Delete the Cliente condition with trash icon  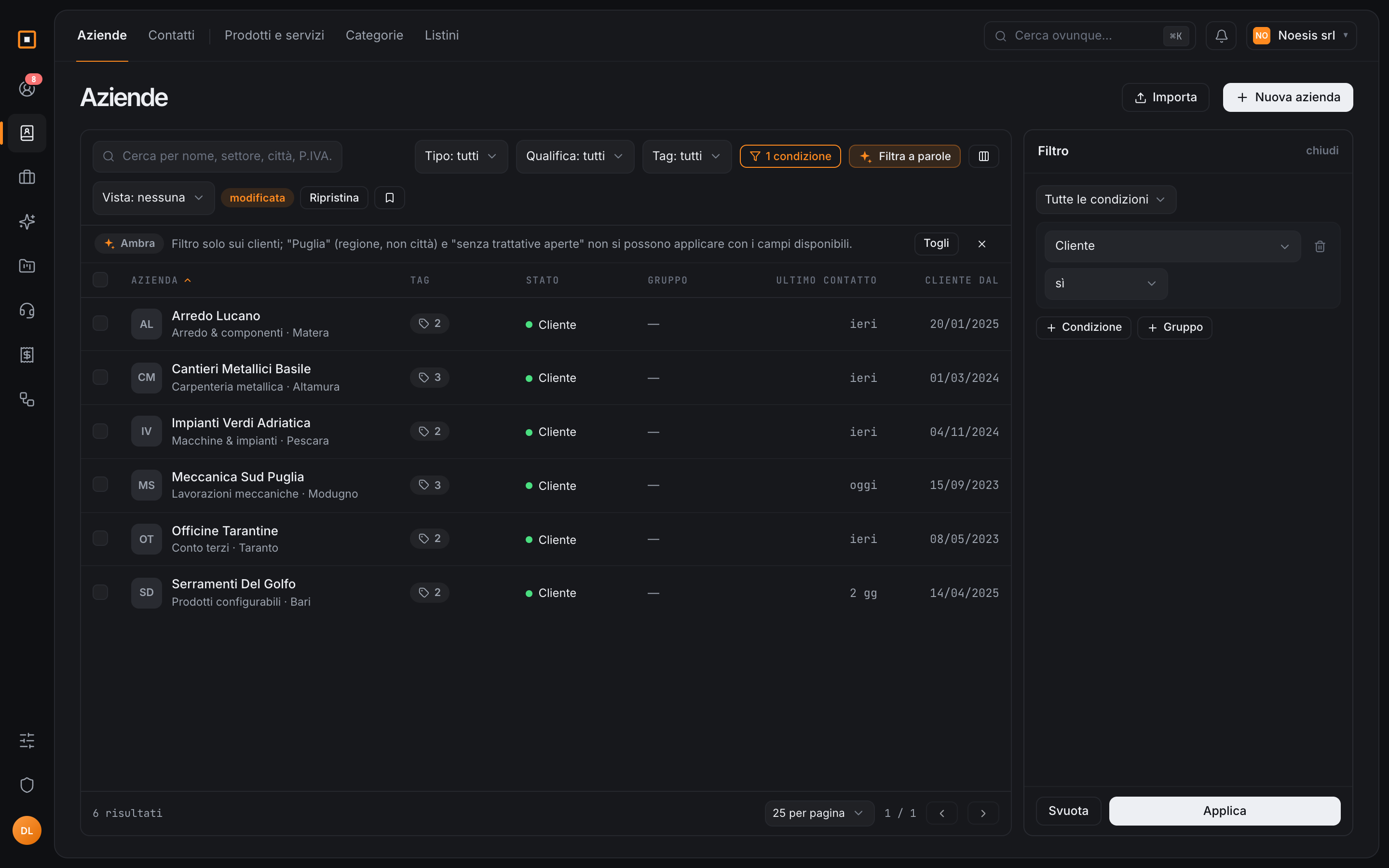(1320, 246)
